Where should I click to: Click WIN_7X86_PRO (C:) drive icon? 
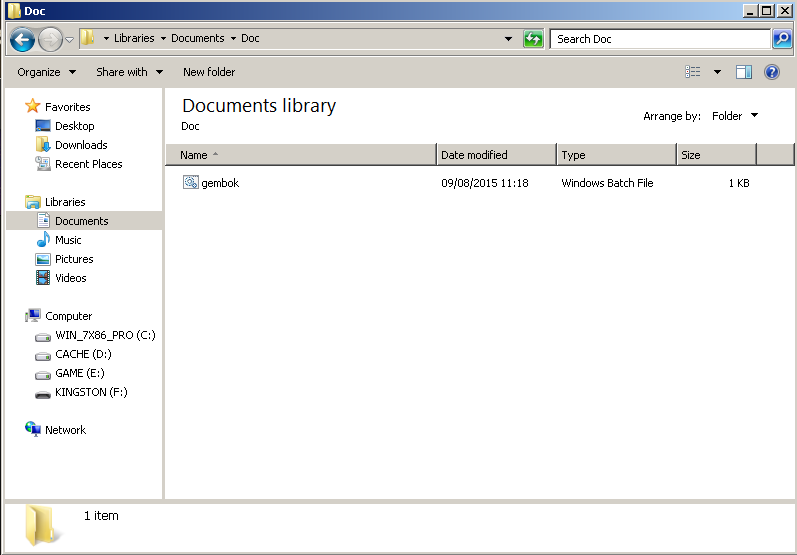pos(43,336)
